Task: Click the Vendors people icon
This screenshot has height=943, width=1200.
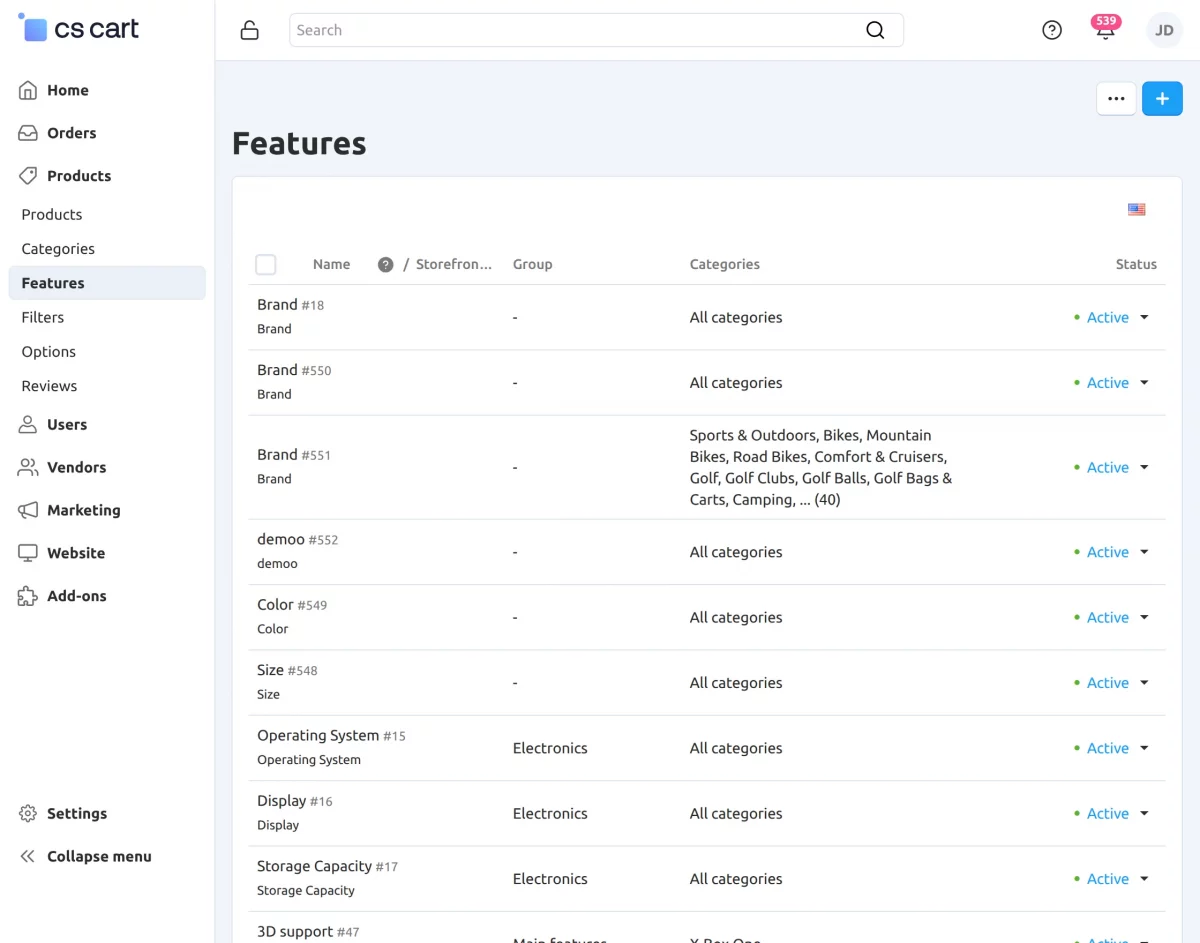Action: 28,468
